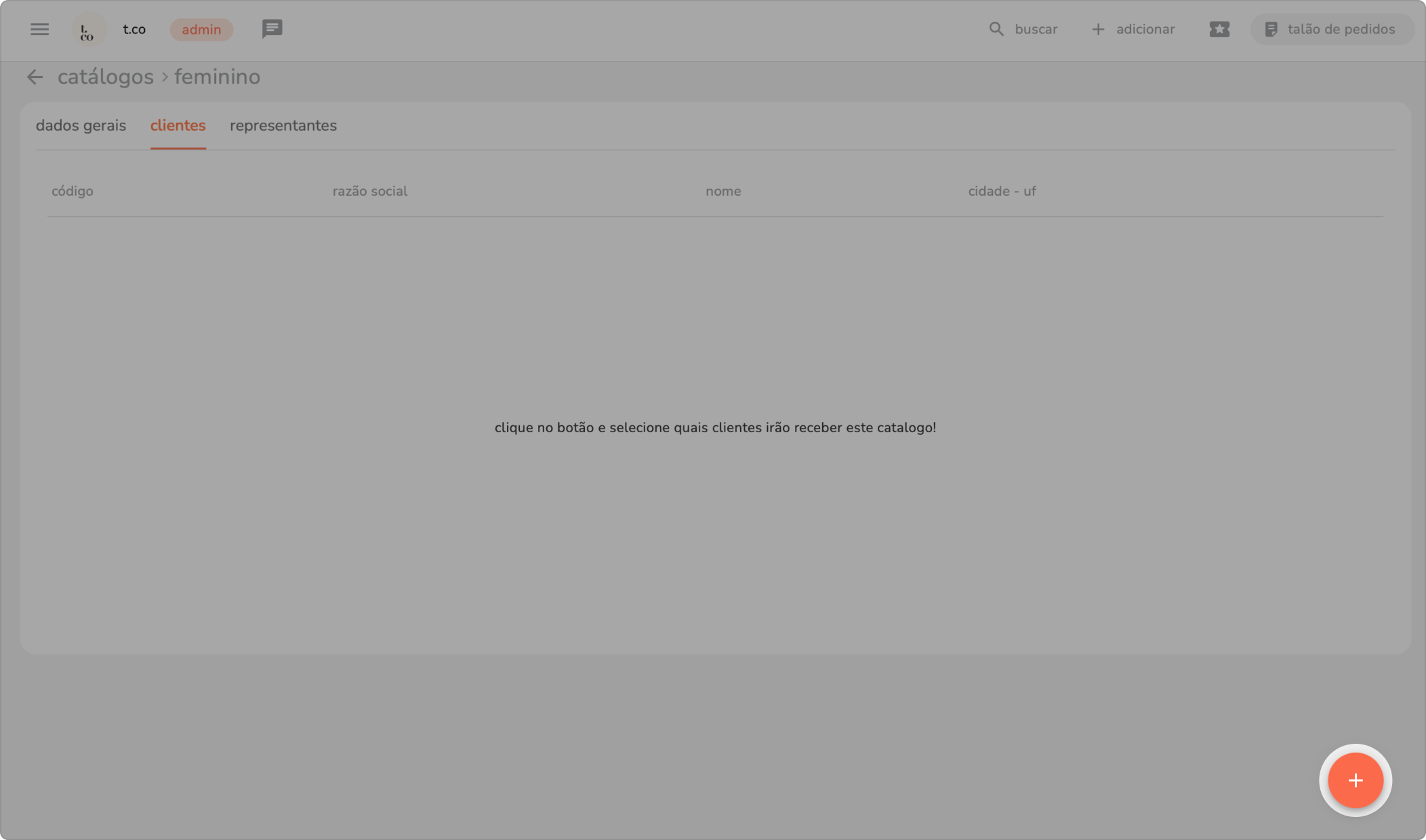Click the código column header
Screen dimensions: 1426x840
pyautogui.click(x=72, y=191)
